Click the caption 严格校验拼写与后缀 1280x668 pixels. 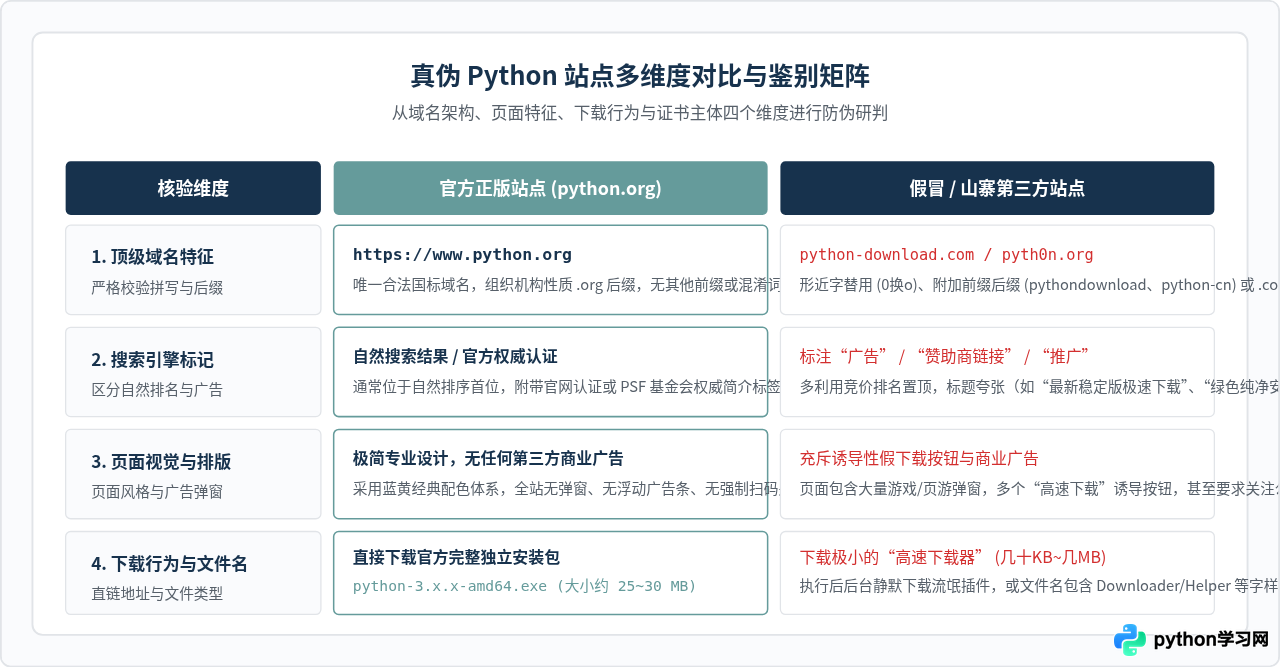[157, 288]
